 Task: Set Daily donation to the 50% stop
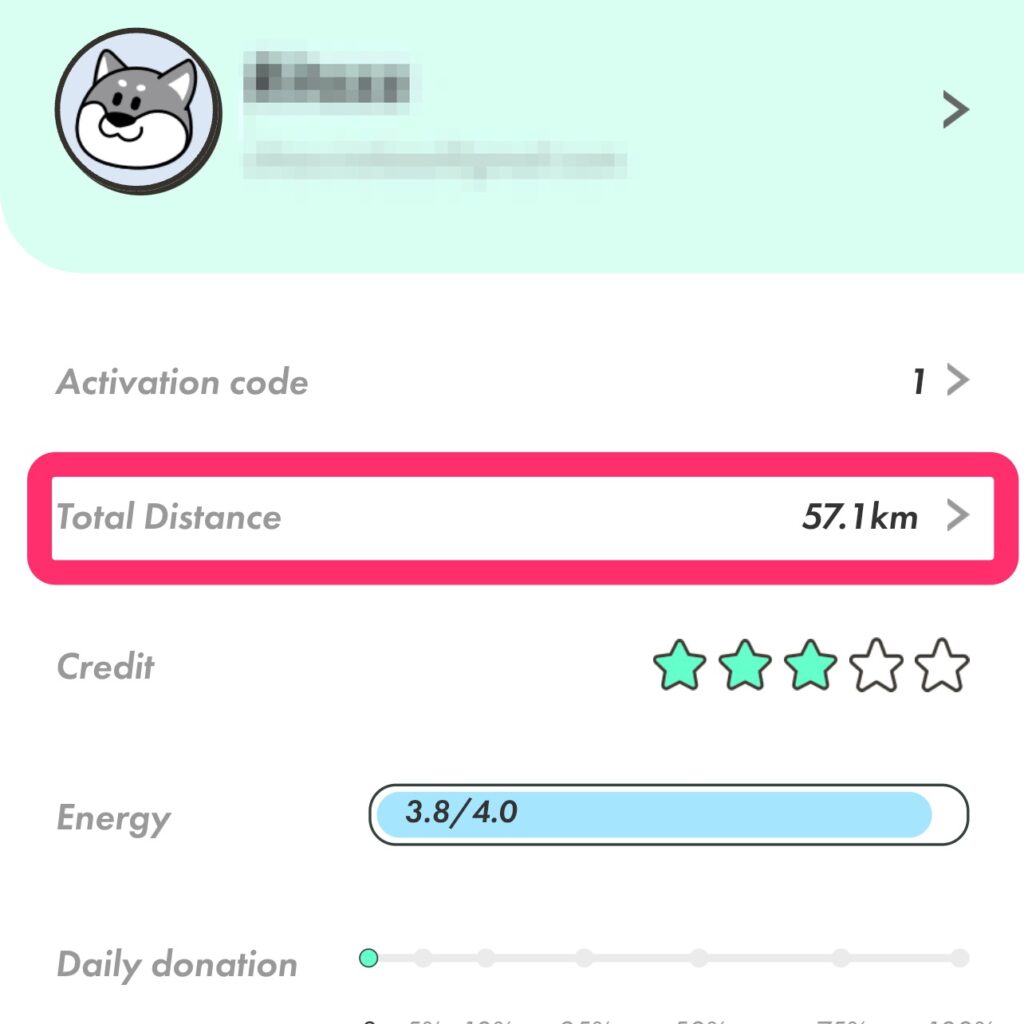(698, 958)
